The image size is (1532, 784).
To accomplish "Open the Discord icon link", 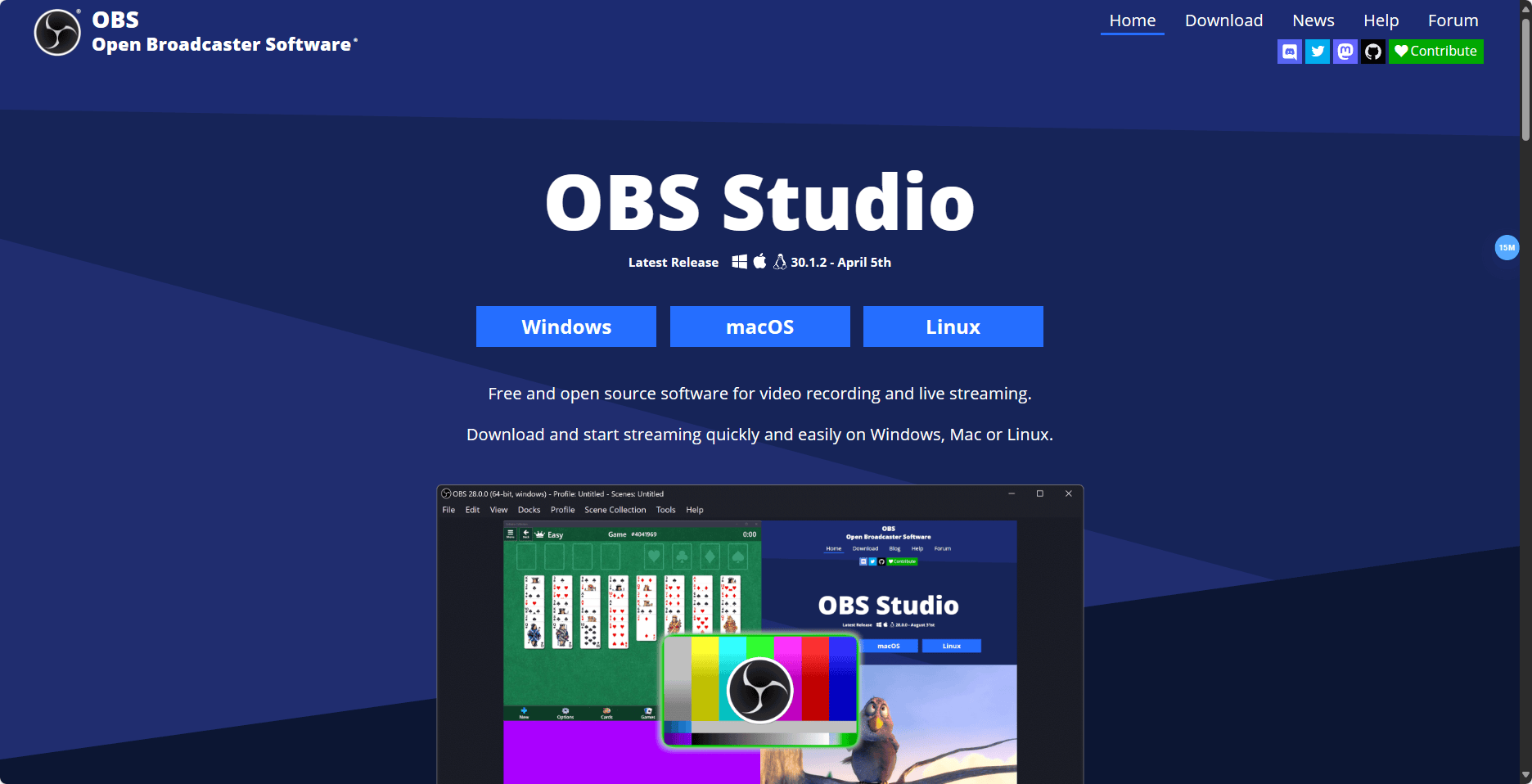I will (1290, 52).
